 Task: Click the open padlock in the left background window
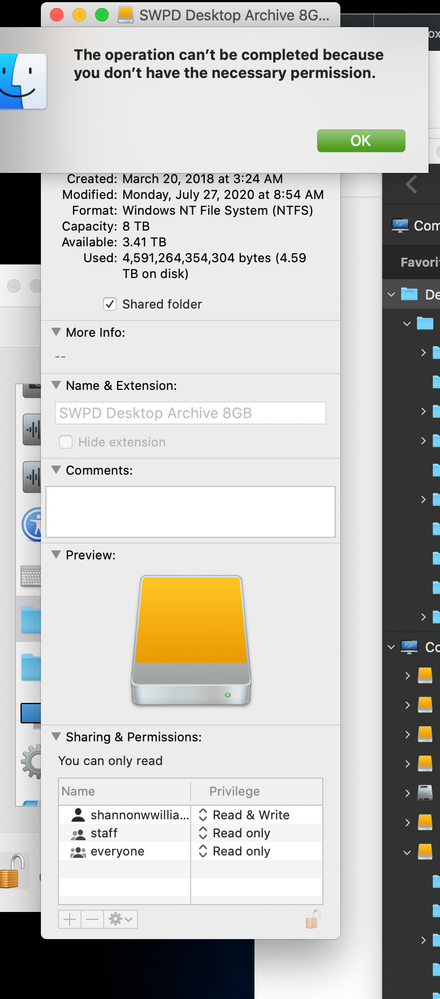(x=13, y=870)
